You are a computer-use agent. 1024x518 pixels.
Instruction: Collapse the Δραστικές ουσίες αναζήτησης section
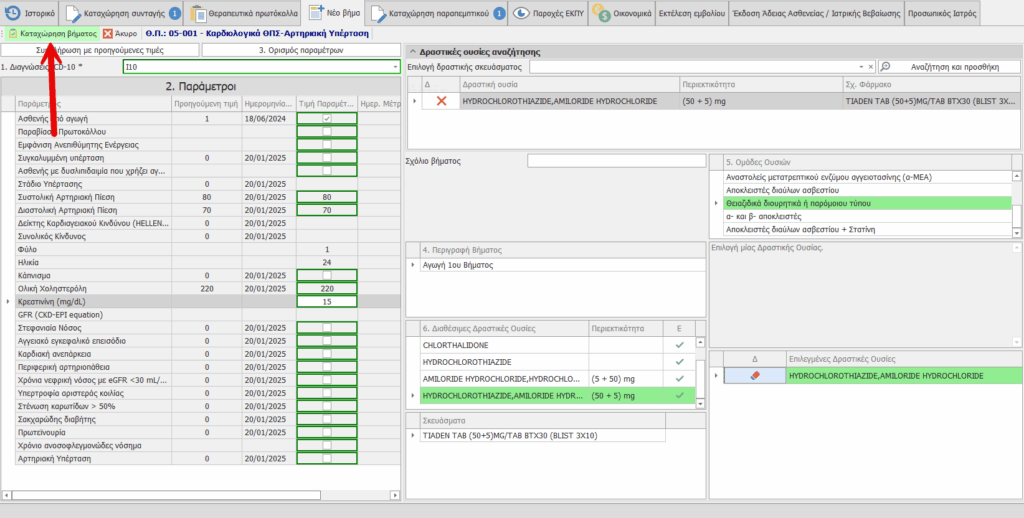click(413, 50)
